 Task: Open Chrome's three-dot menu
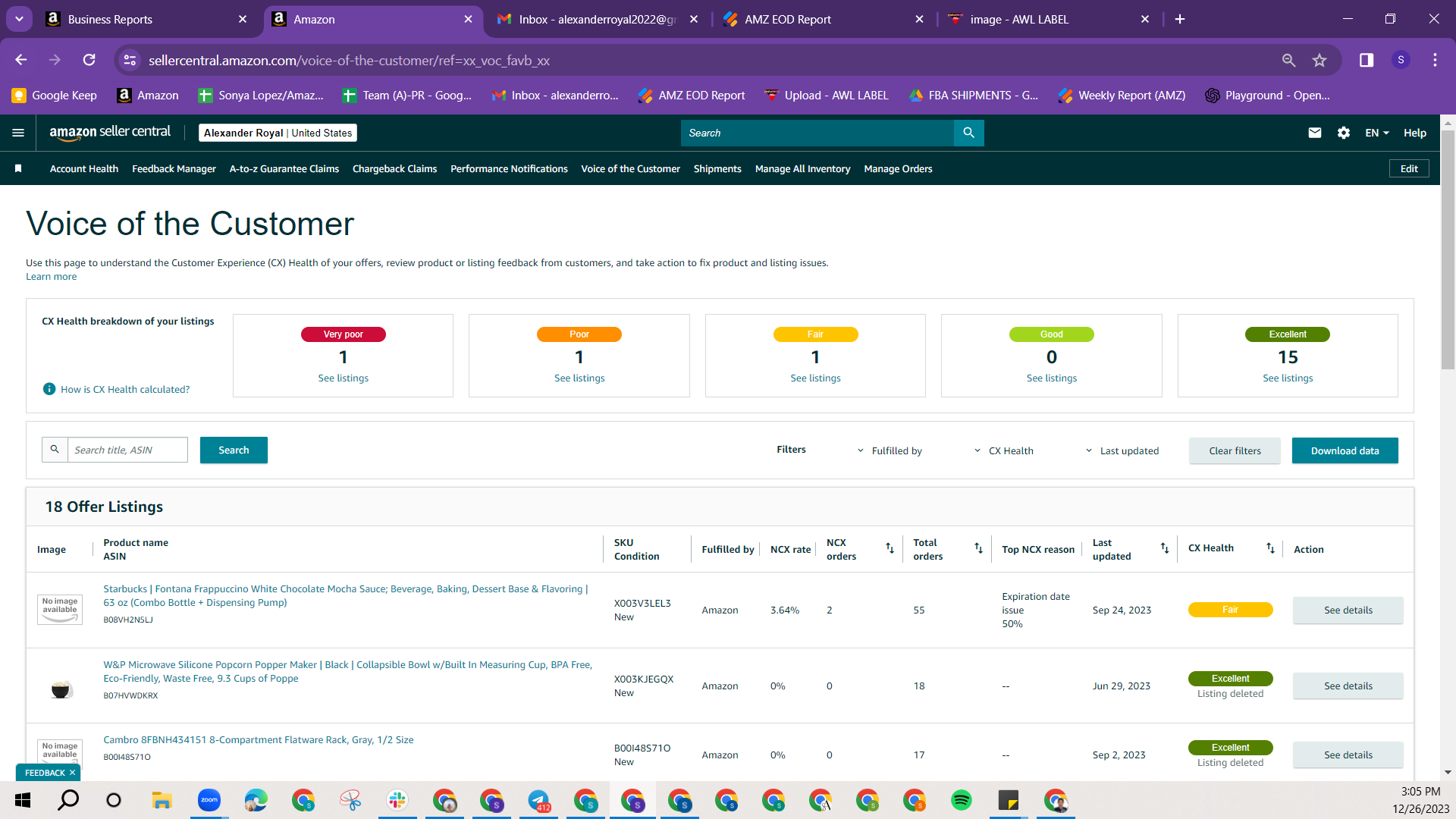pyautogui.click(x=1435, y=60)
